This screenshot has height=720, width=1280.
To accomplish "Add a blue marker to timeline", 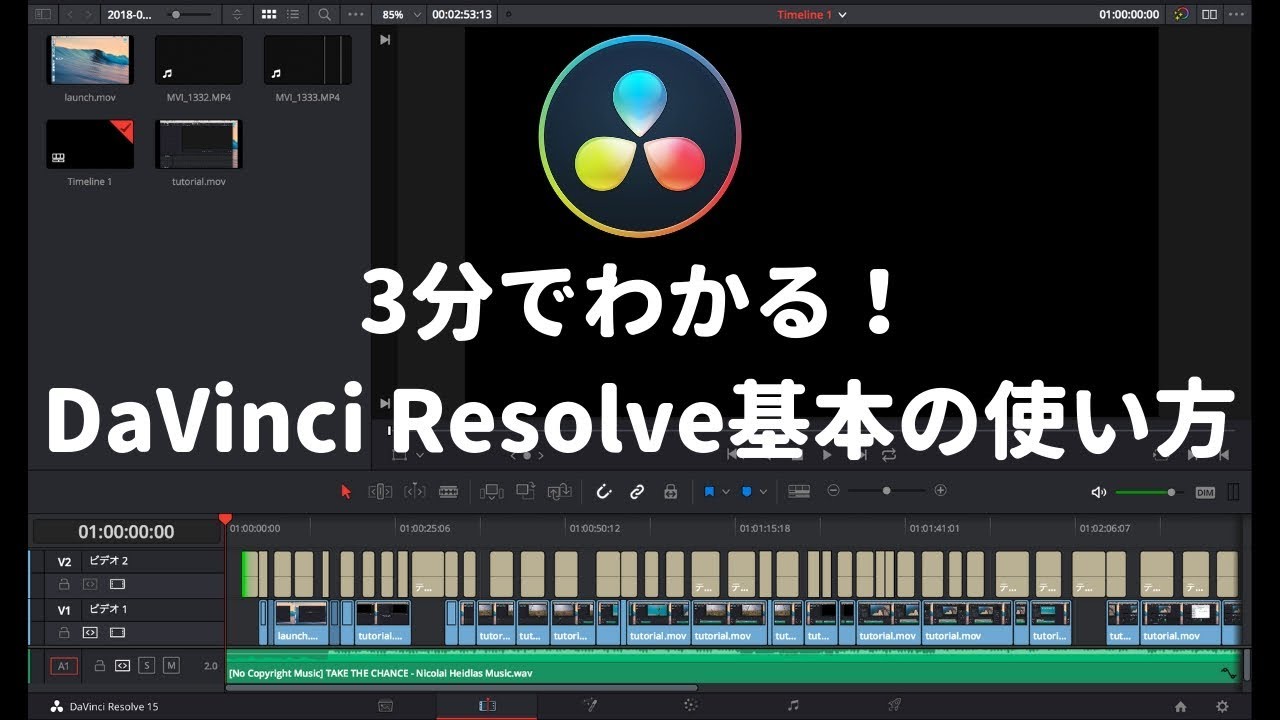I will 746,491.
